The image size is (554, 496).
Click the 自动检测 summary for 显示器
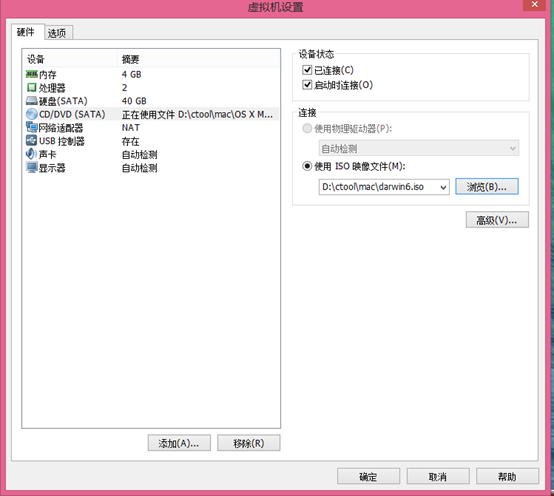click(140, 168)
